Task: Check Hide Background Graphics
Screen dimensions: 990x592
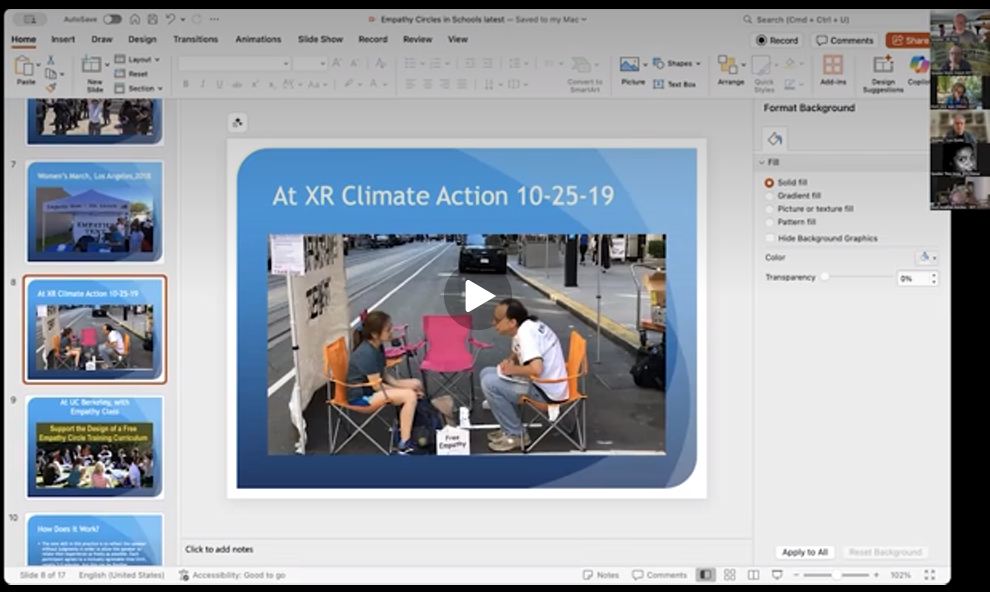Action: [769, 238]
